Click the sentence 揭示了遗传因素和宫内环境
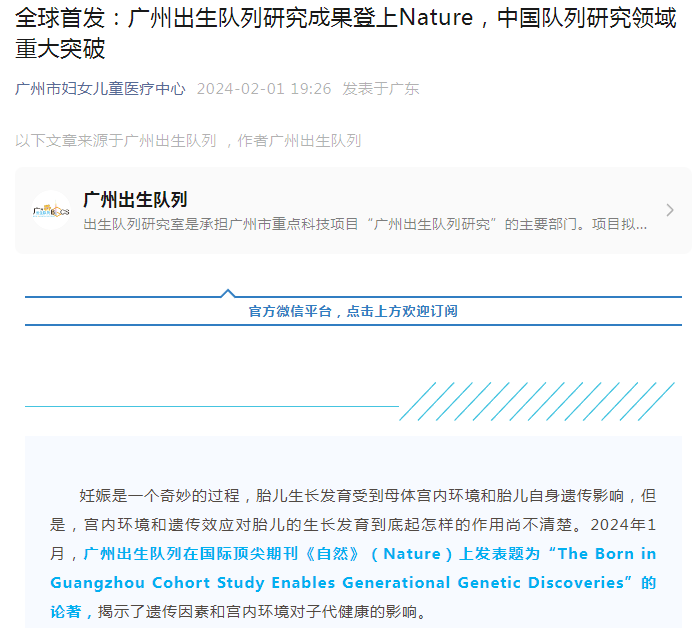The height and width of the screenshot is (628, 692). coord(262,612)
